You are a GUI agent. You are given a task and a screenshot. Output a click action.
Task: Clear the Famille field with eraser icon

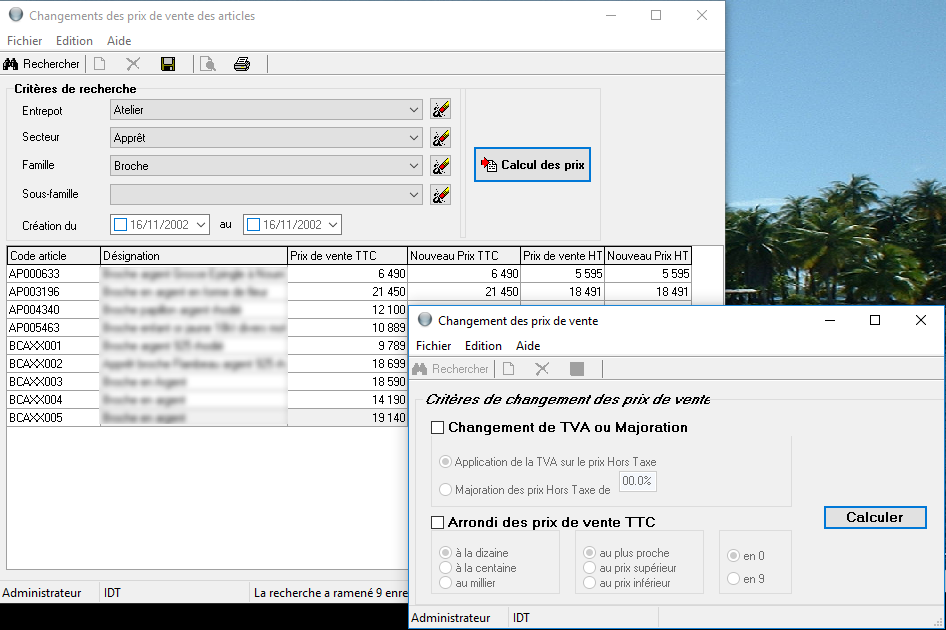point(440,166)
